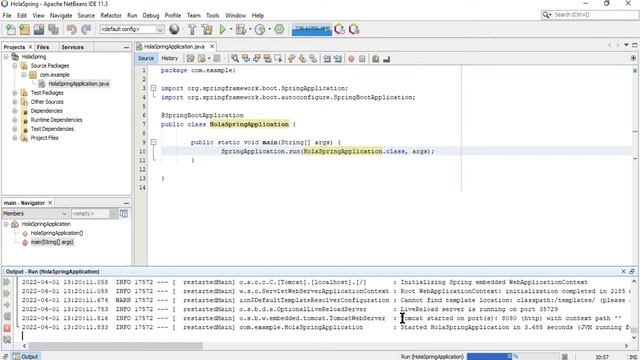Undo the last edit via toolbar
This screenshot has width=640, height=360.
pyautogui.click(x=72, y=29)
